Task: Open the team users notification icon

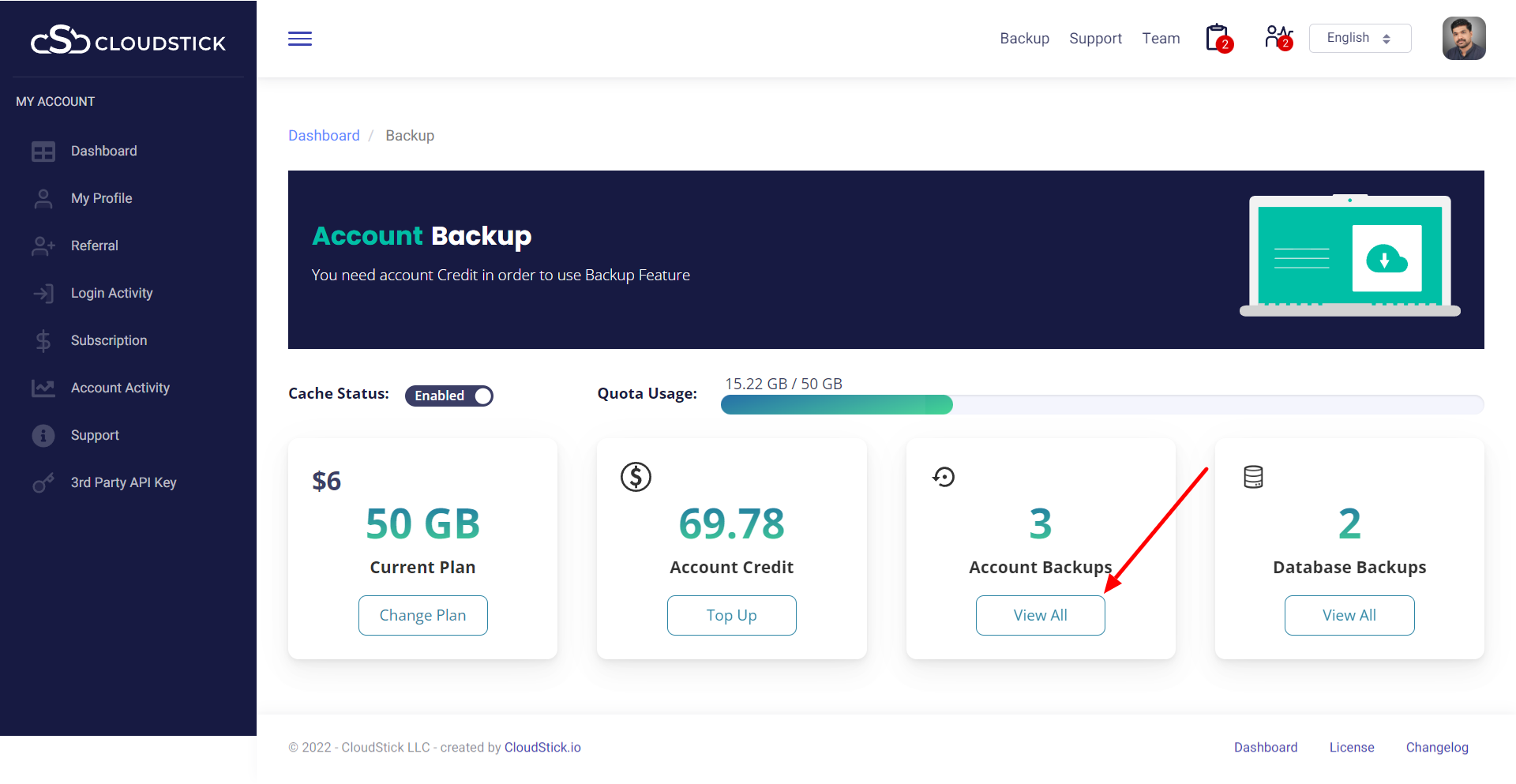Action: [1278, 38]
